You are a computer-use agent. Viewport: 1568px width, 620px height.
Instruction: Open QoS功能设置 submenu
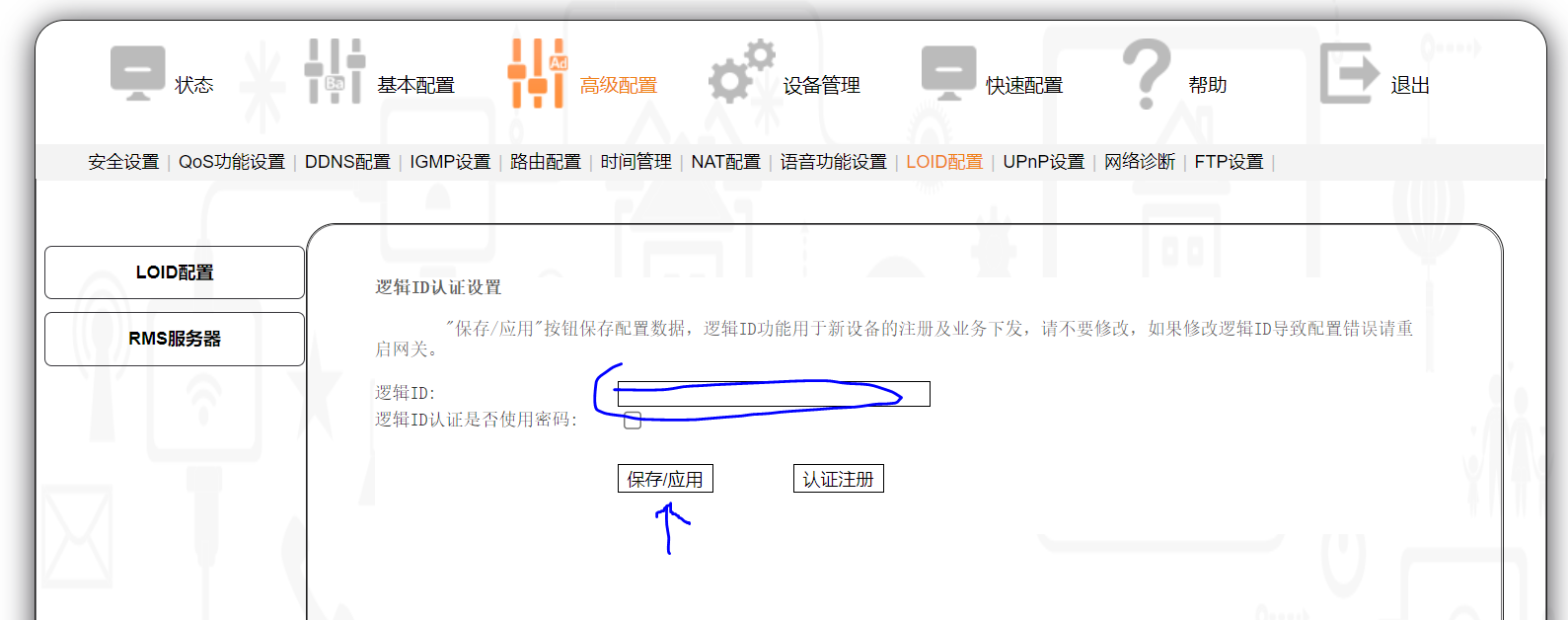(x=232, y=162)
